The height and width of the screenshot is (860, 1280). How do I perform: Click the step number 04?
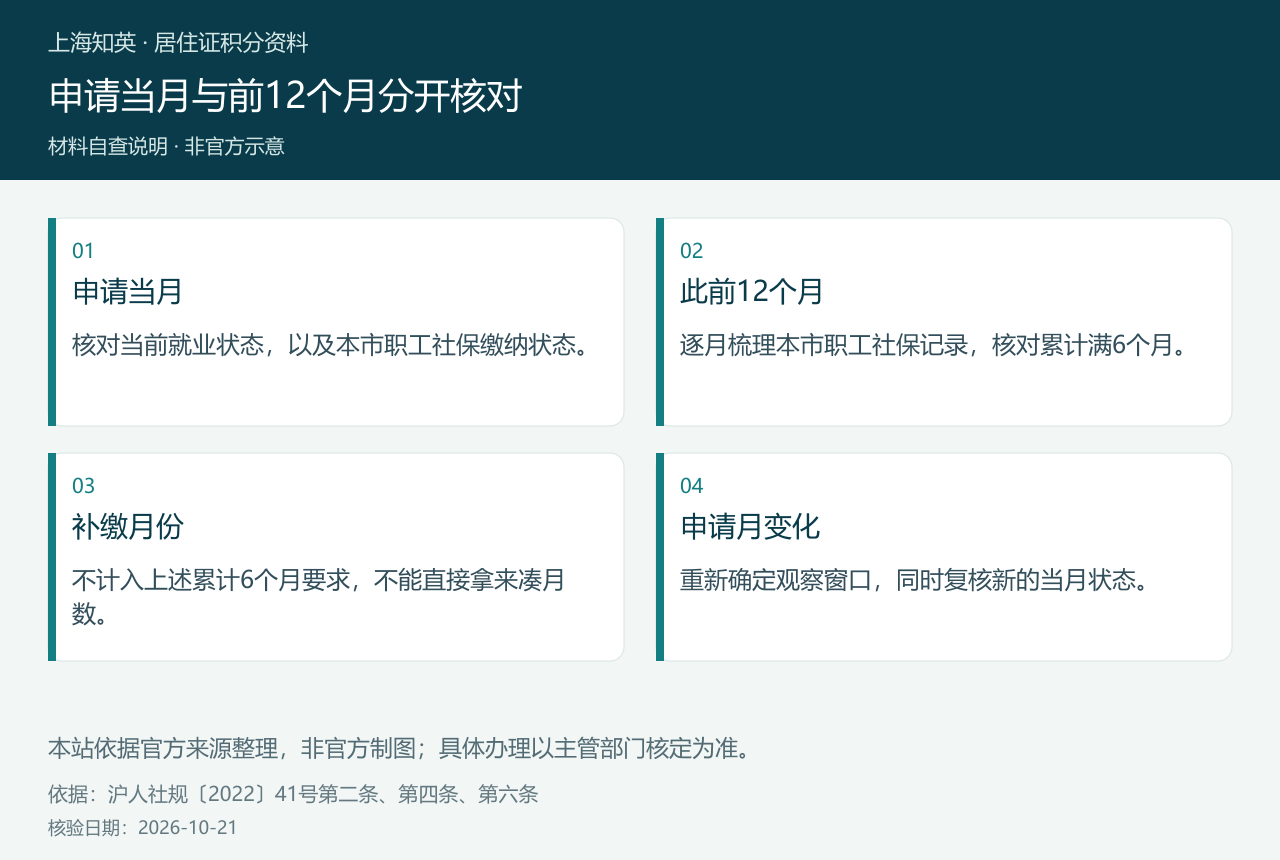[692, 486]
